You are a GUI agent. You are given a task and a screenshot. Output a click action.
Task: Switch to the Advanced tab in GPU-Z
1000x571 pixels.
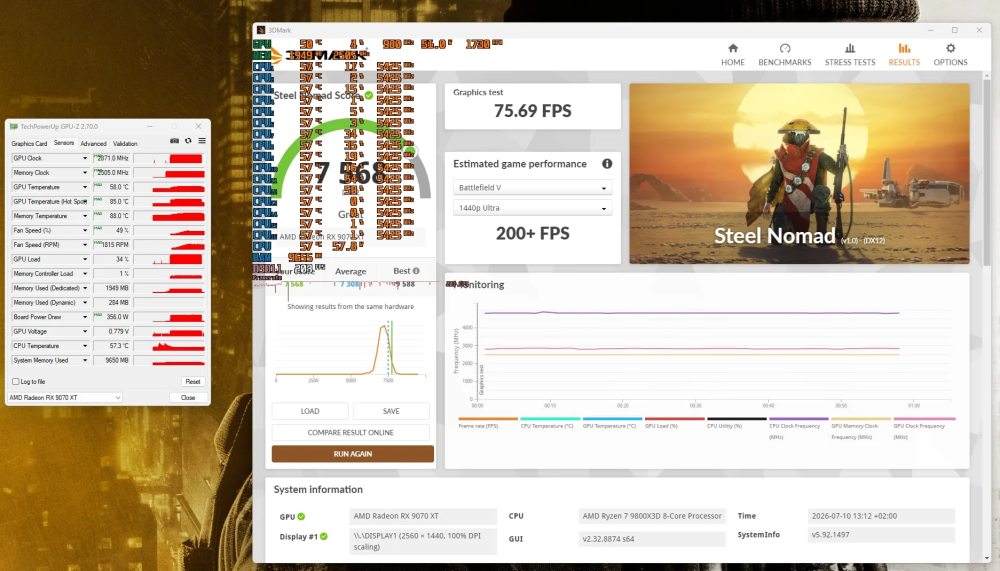93,144
